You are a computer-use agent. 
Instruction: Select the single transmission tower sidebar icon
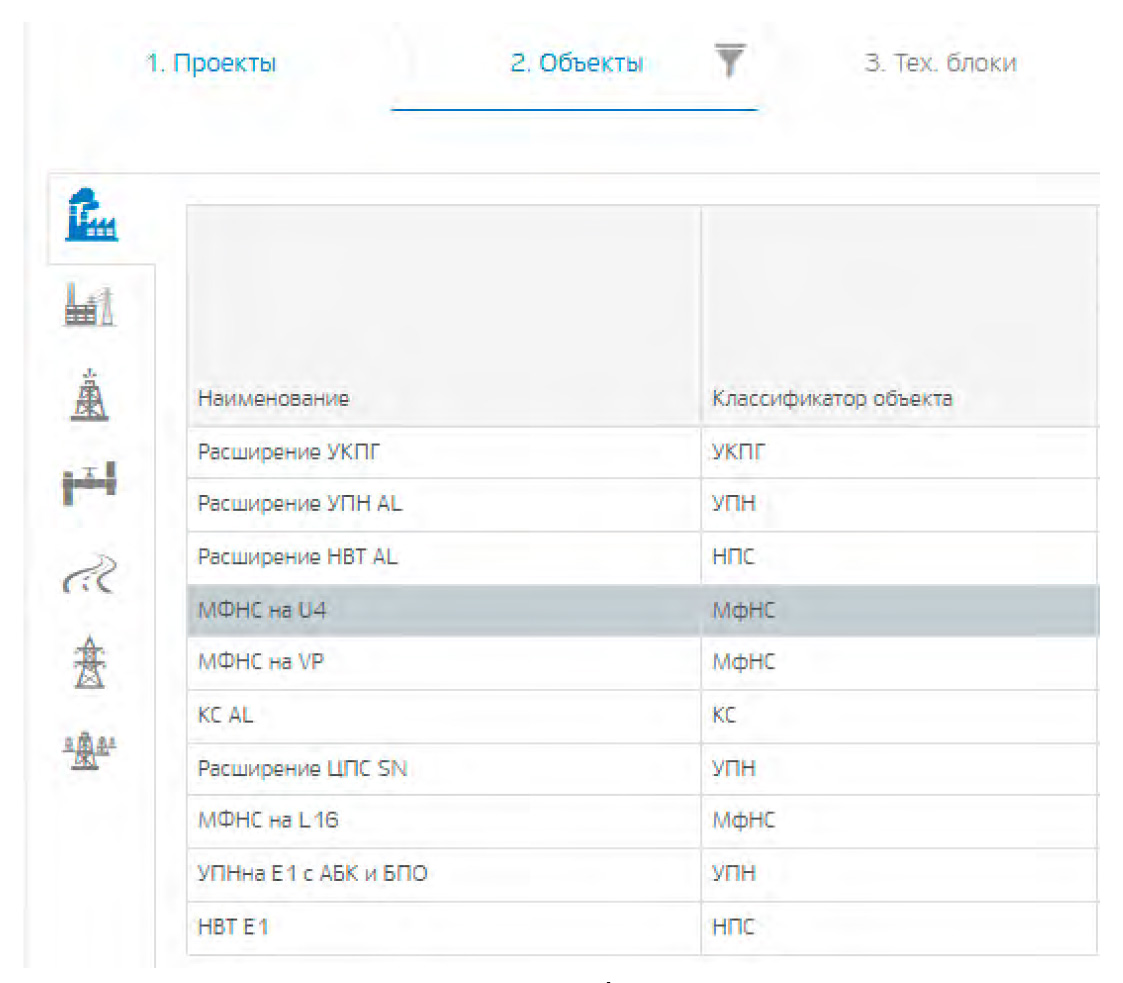pyautogui.click(x=89, y=662)
